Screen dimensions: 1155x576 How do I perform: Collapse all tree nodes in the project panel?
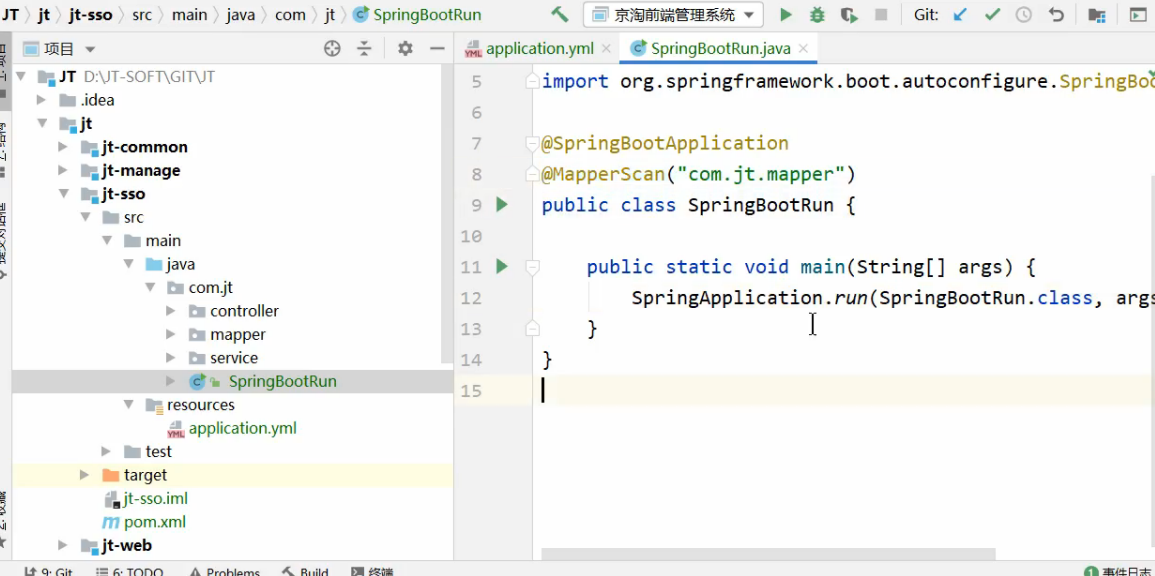(364, 49)
